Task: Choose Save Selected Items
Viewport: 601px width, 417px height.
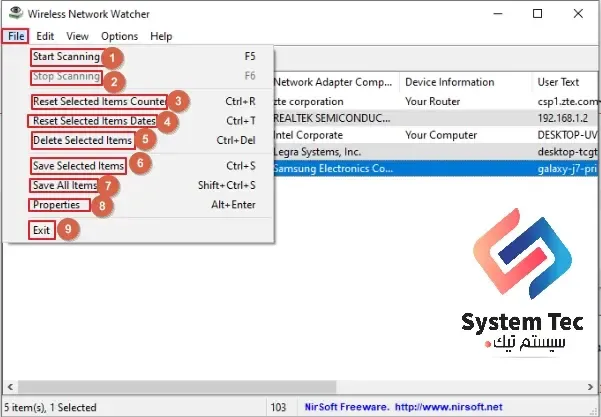Action: (x=139, y=166)
